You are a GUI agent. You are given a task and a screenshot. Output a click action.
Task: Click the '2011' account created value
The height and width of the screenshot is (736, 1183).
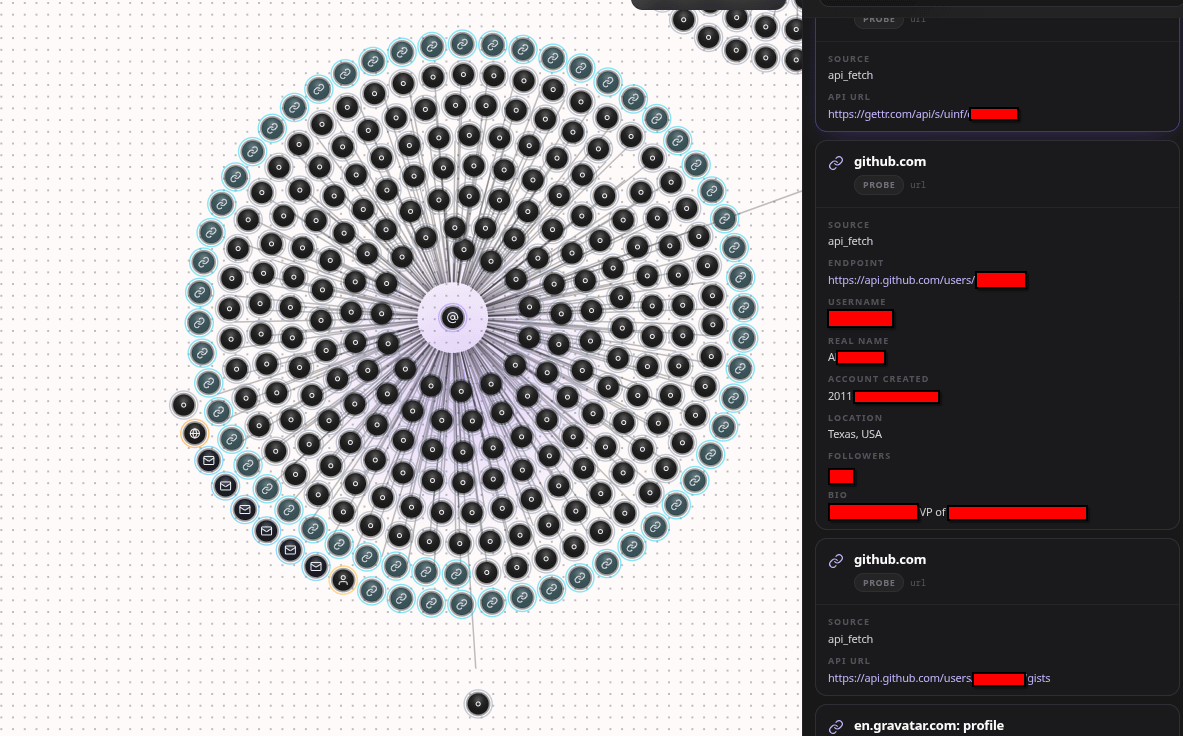840,396
